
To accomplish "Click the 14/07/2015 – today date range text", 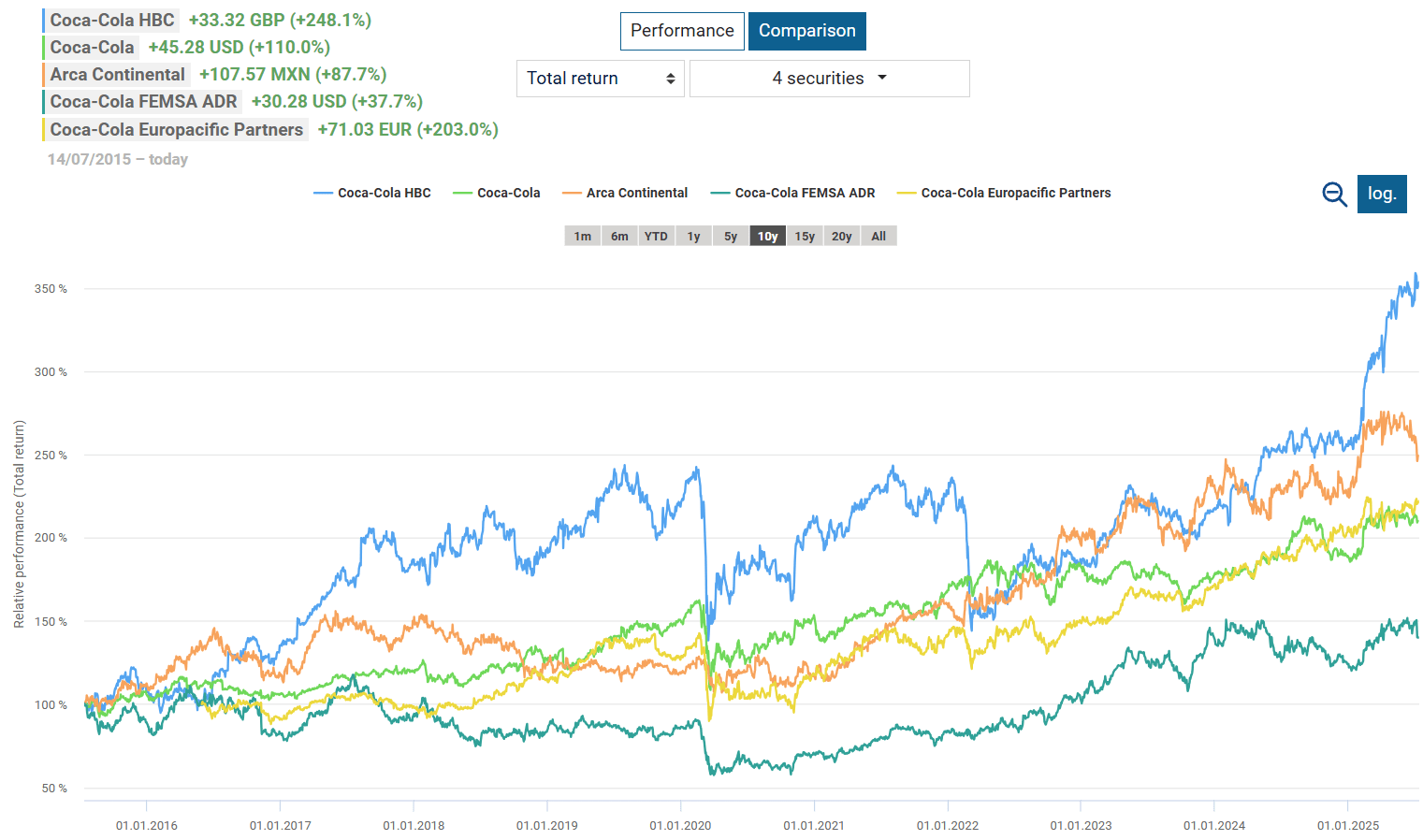I will pos(116,159).
